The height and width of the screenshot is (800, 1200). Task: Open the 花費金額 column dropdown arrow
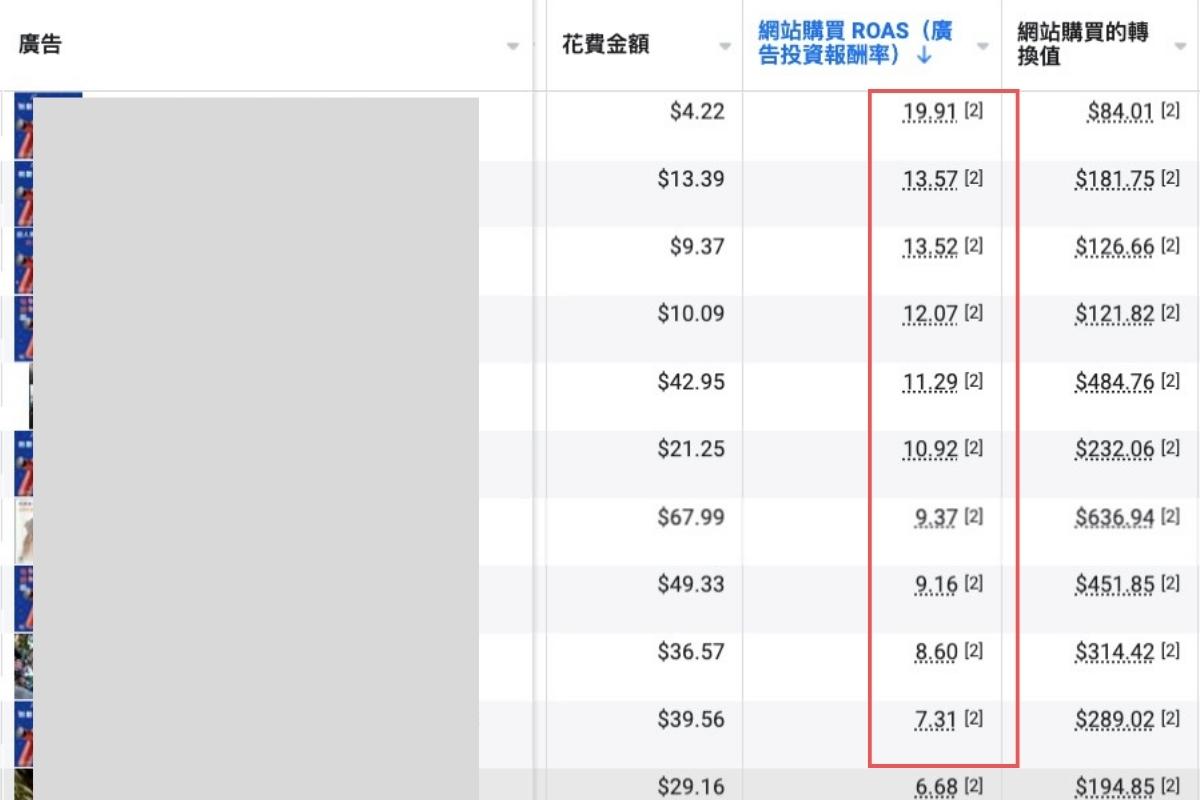[726, 47]
